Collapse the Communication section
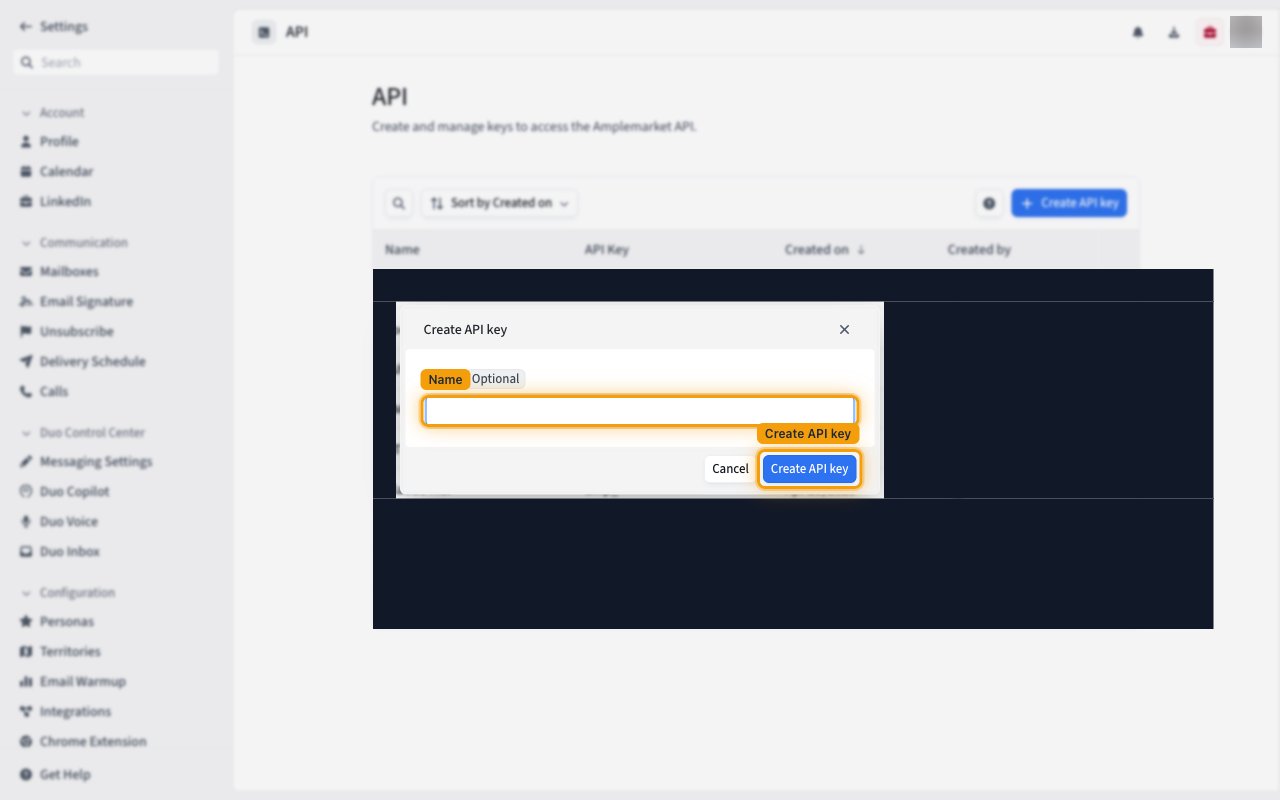This screenshot has height=800, width=1280. coord(26,243)
